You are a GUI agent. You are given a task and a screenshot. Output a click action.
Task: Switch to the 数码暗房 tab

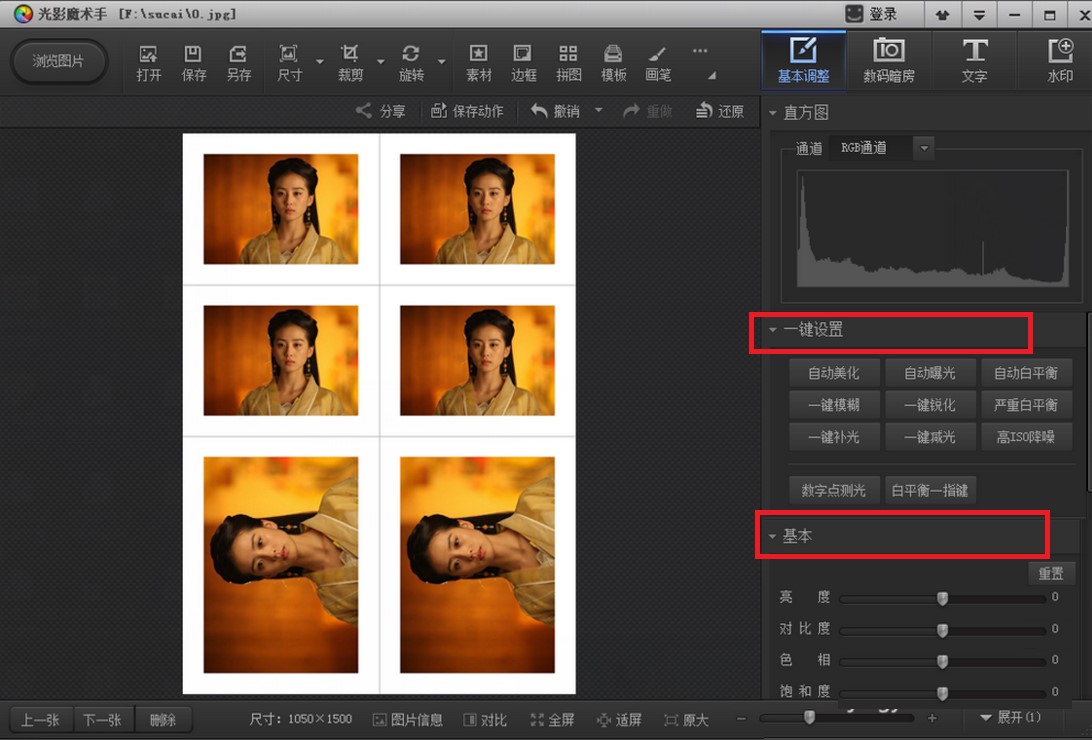tap(888, 60)
